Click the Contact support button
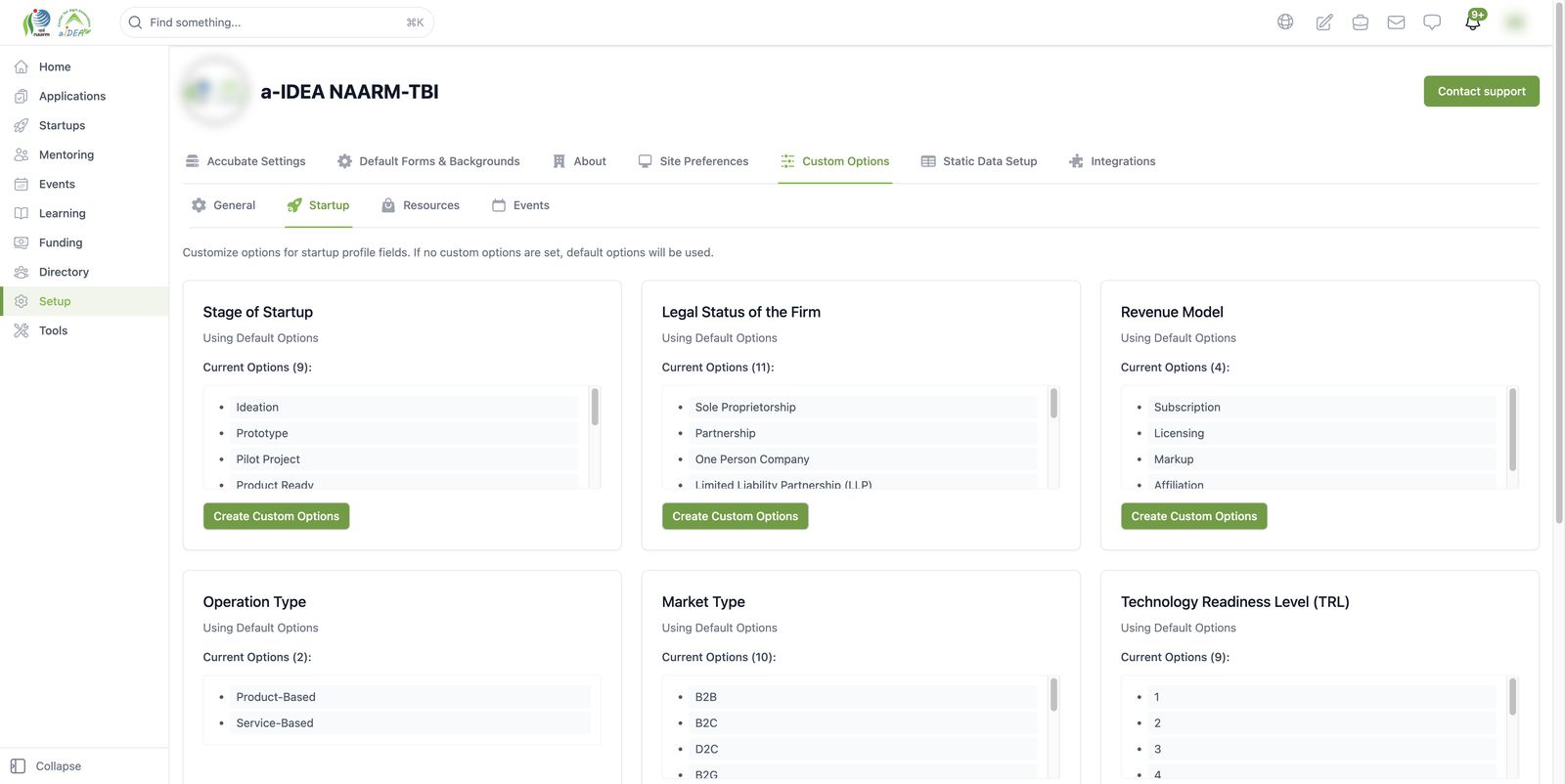The height and width of the screenshot is (784, 1565). click(1481, 91)
